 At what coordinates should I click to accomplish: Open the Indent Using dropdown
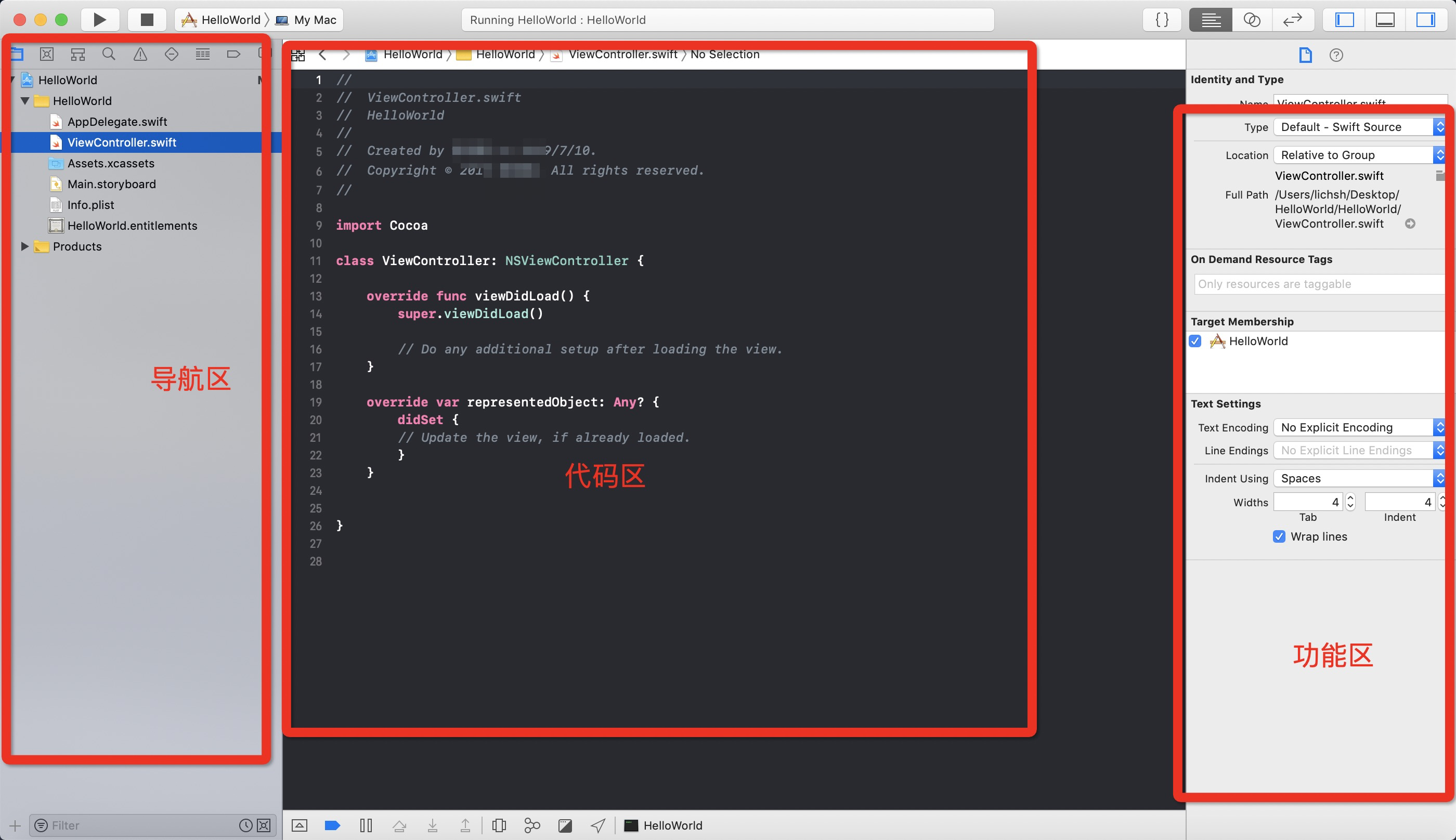[x=1359, y=478]
